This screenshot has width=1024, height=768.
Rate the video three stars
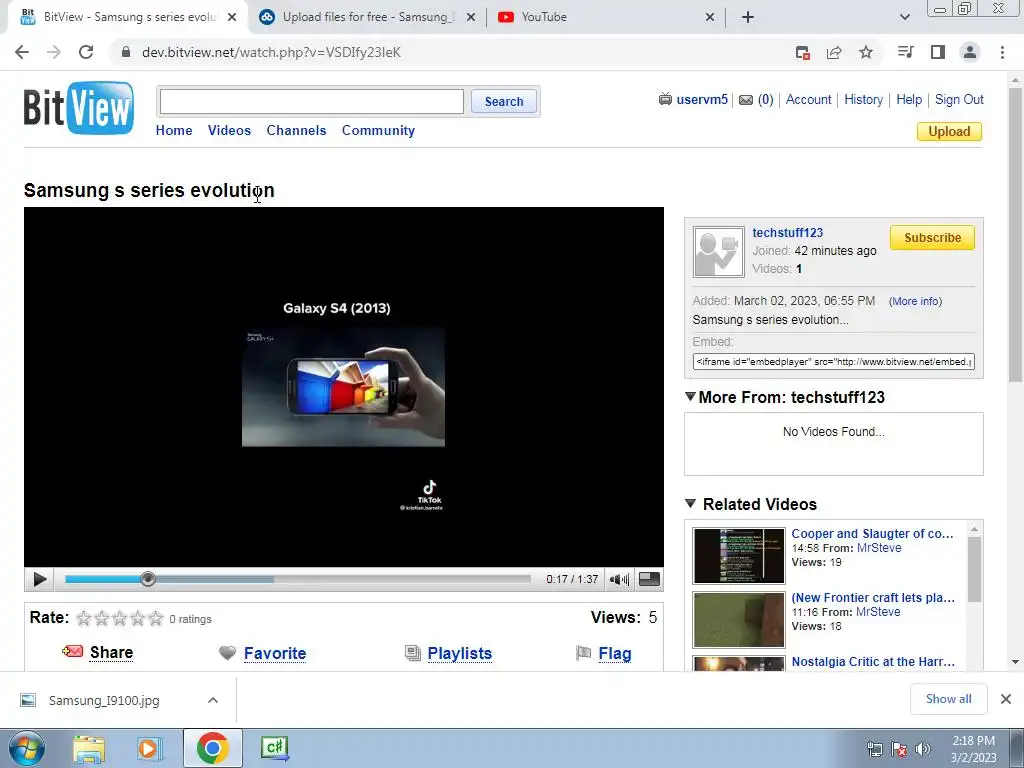click(x=120, y=618)
